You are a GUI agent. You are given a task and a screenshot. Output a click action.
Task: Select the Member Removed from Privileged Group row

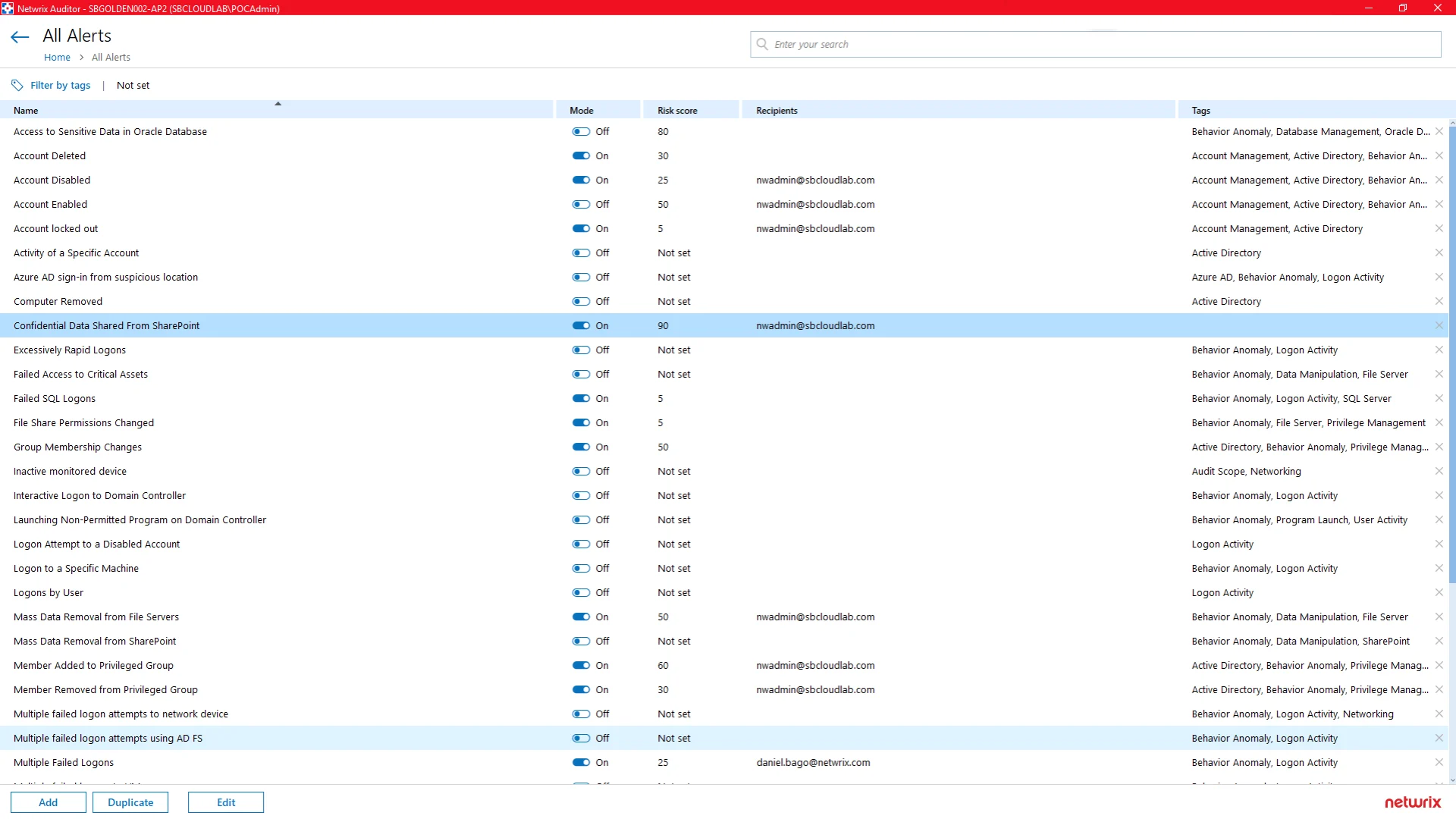tap(724, 689)
